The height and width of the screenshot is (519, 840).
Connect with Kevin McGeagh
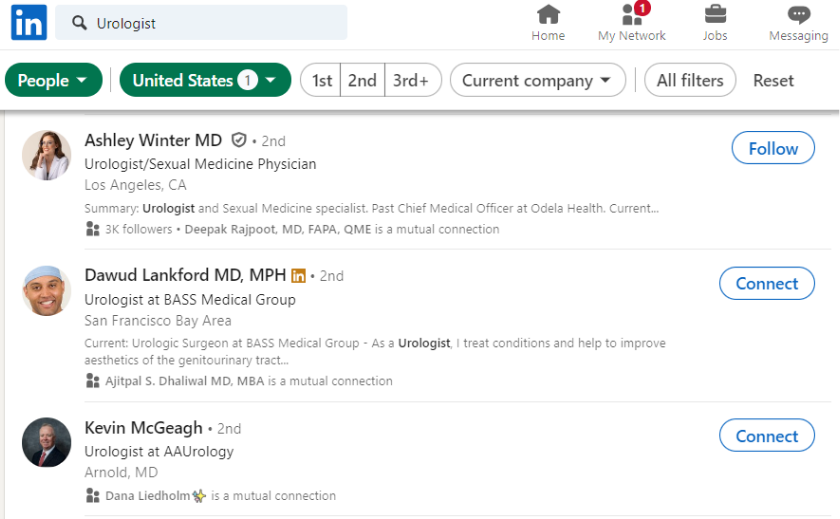click(x=767, y=436)
